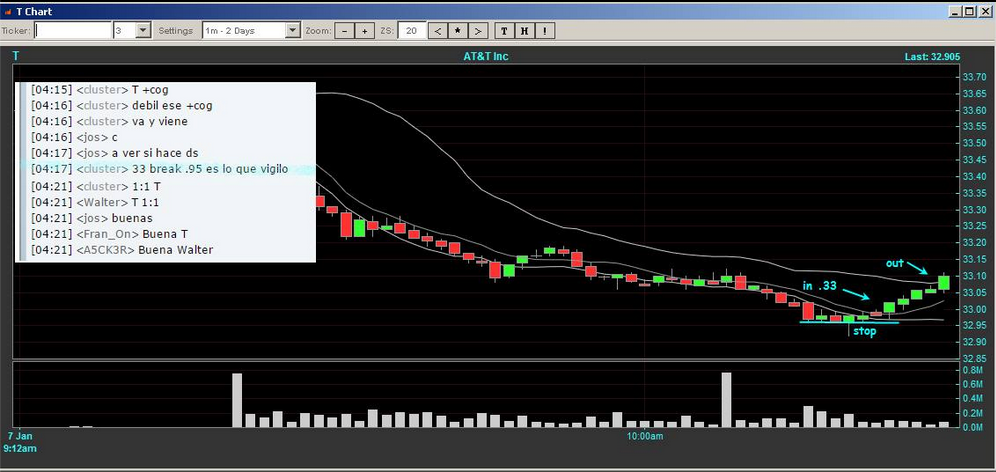Click the Last: 32.905 price label
The width and height of the screenshot is (996, 472).
point(932,57)
